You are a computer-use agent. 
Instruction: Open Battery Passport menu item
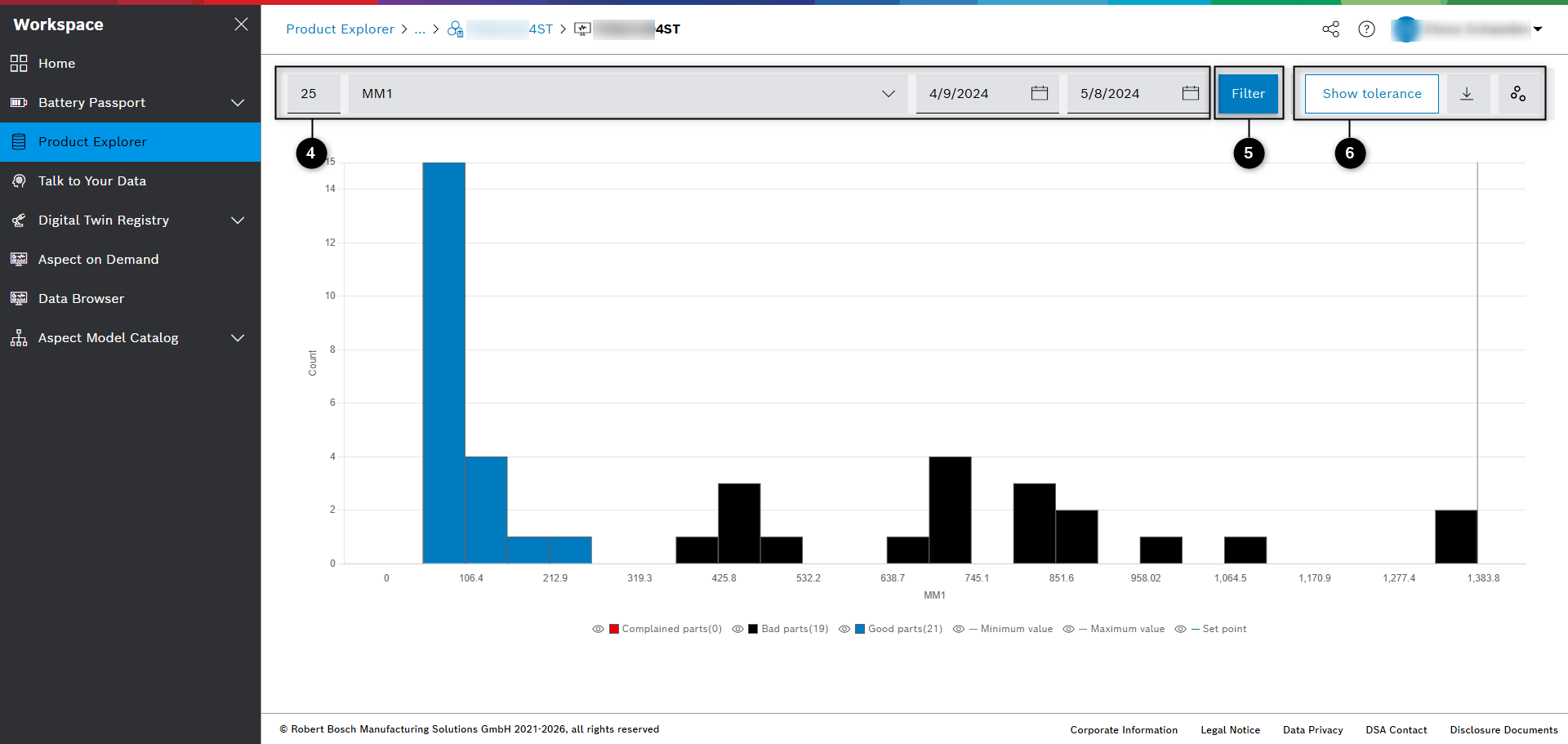tap(131, 103)
